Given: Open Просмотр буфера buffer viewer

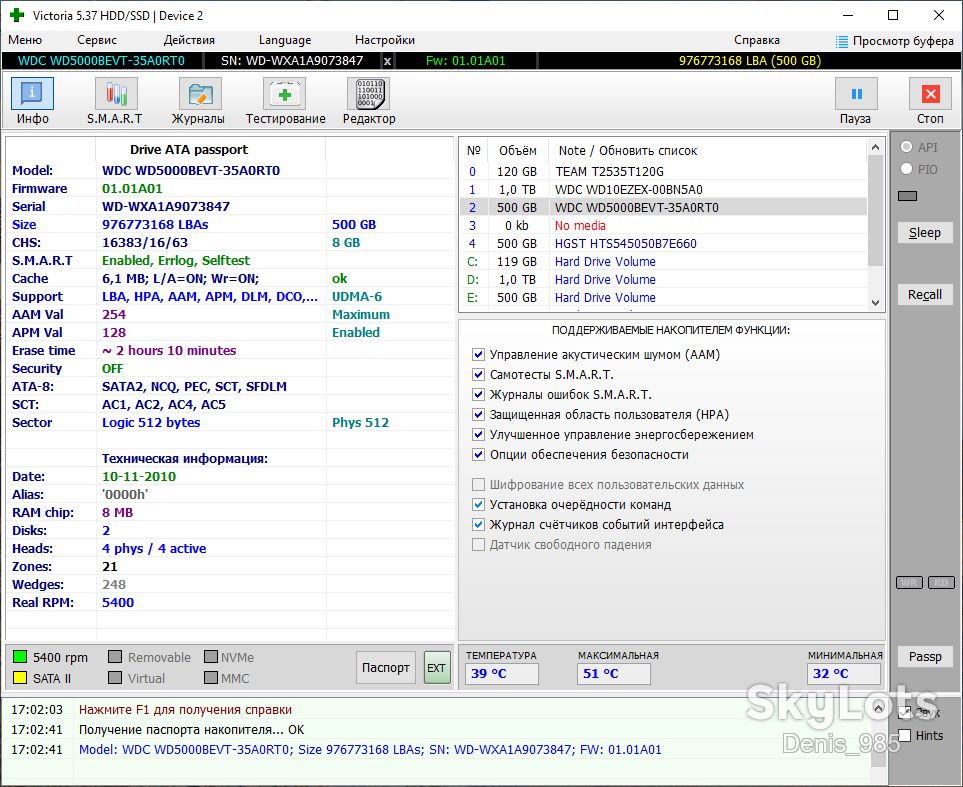Looking at the screenshot, I should click(x=895, y=41).
